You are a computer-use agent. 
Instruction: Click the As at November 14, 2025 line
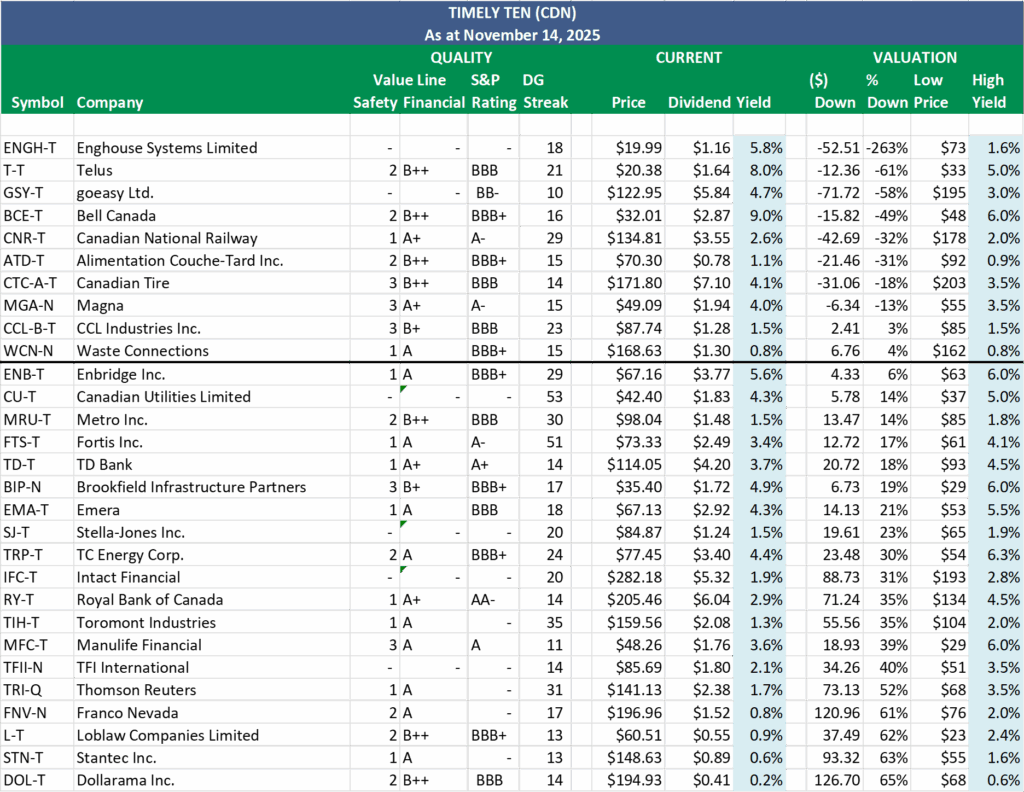tap(512, 35)
